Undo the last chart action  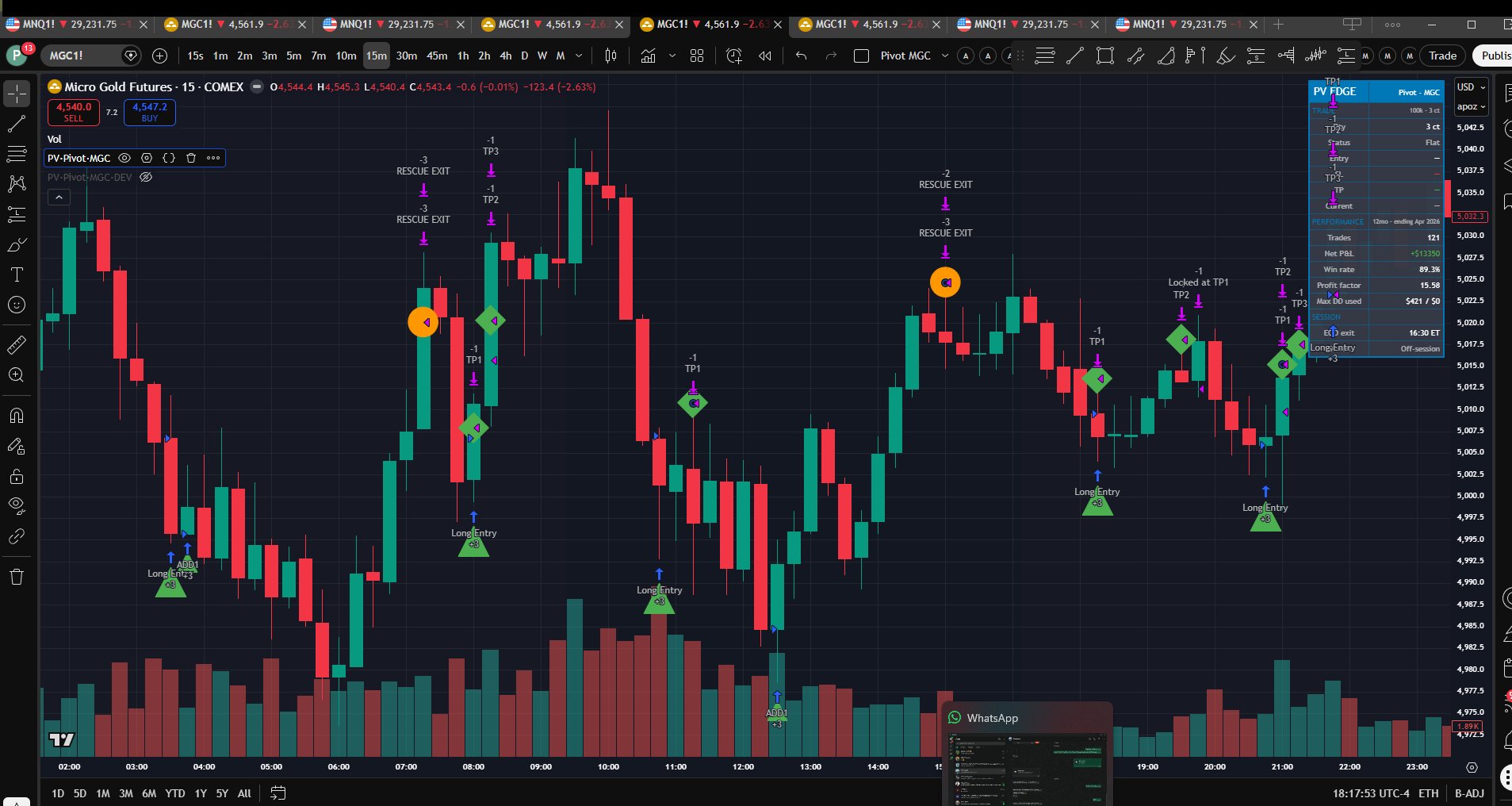(802, 56)
